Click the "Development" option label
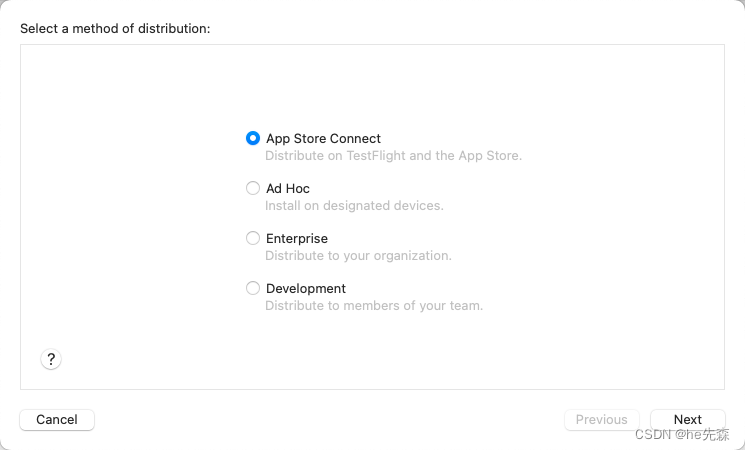 [306, 288]
